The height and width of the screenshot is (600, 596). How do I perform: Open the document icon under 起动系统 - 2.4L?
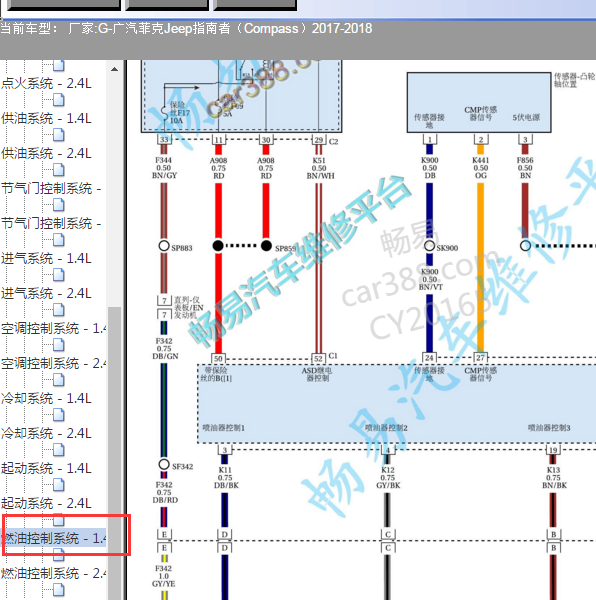coord(59,520)
